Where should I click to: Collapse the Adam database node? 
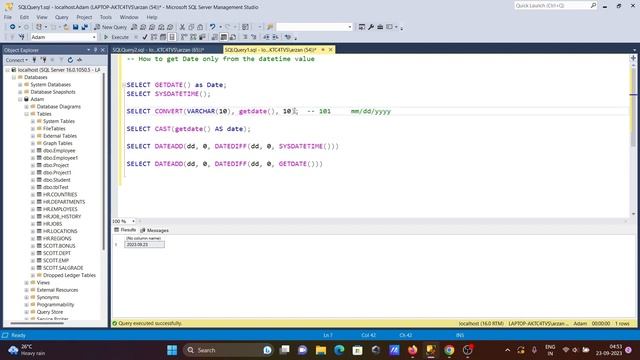[x=20, y=99]
